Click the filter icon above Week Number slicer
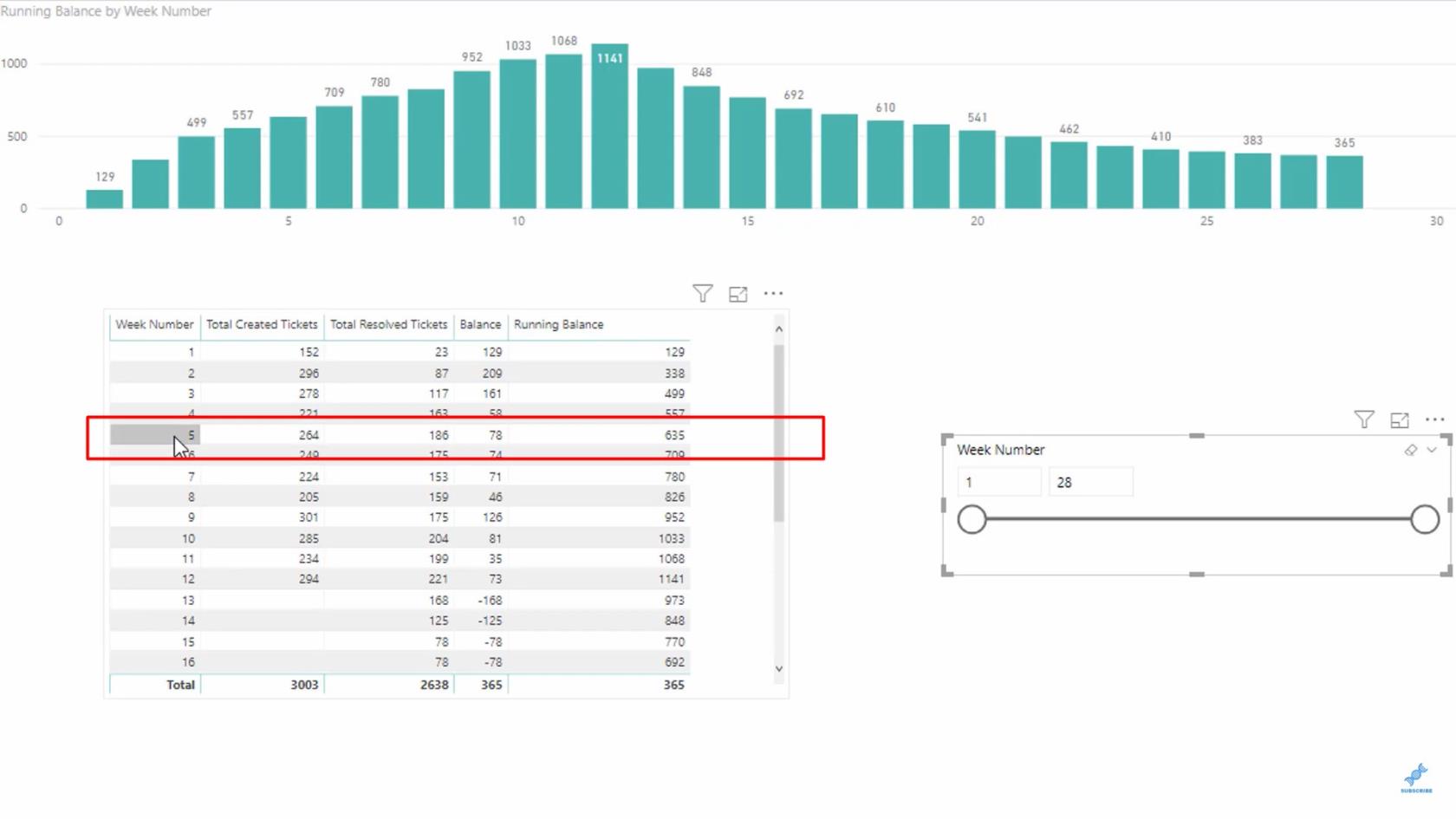The width and height of the screenshot is (1456, 819). (x=1364, y=419)
